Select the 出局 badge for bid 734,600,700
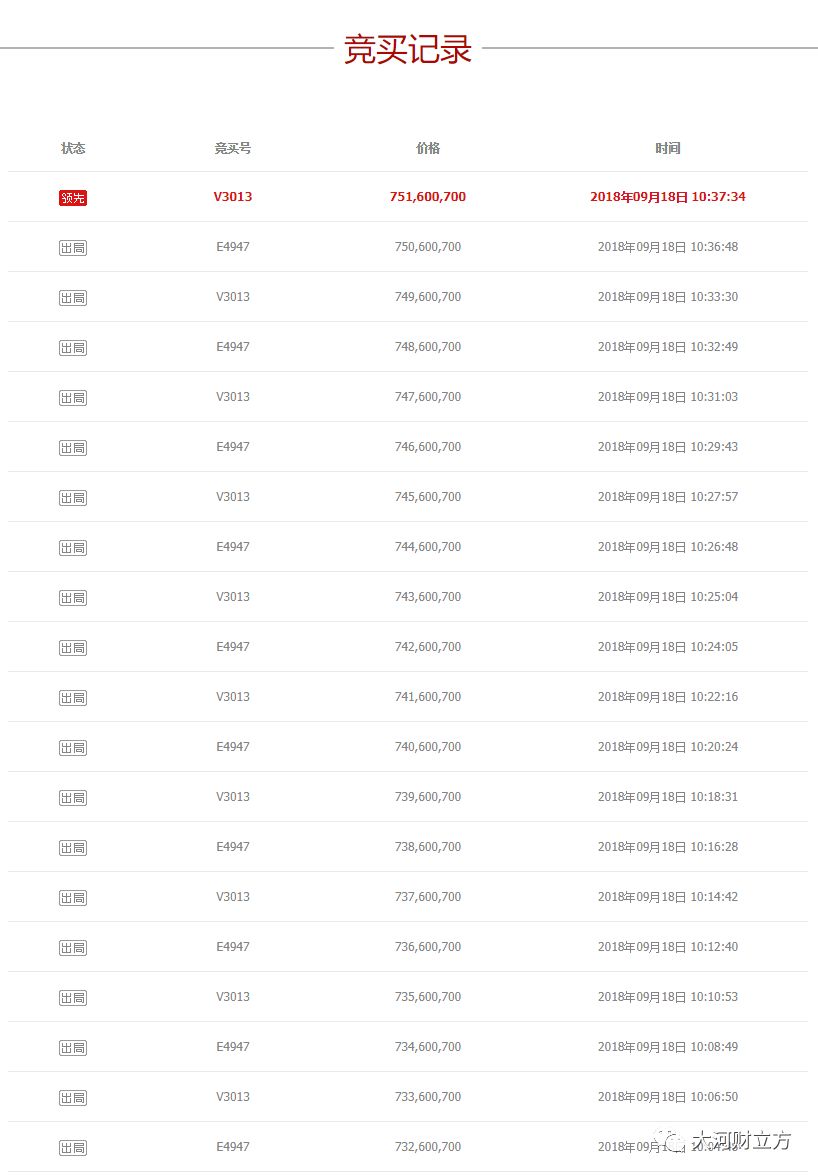This screenshot has height=1176, width=818. coord(73,1048)
